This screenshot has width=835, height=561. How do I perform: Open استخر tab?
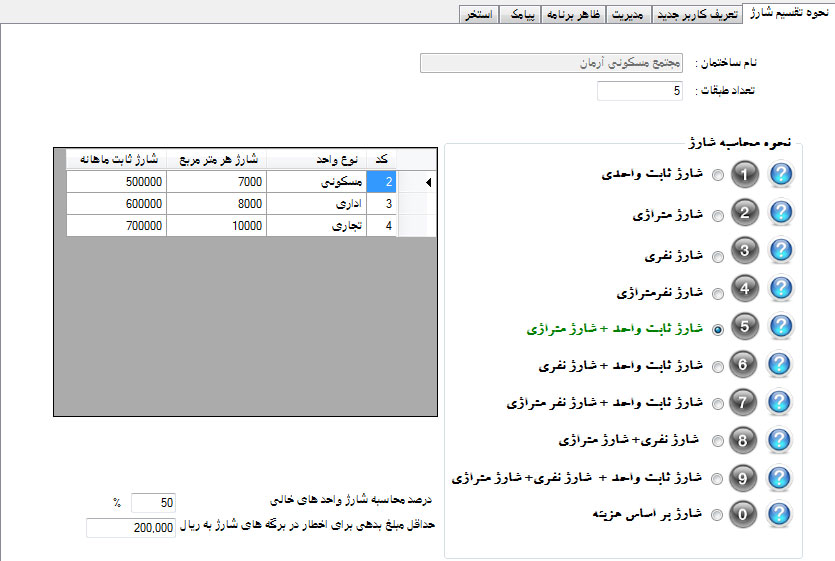click(x=479, y=14)
